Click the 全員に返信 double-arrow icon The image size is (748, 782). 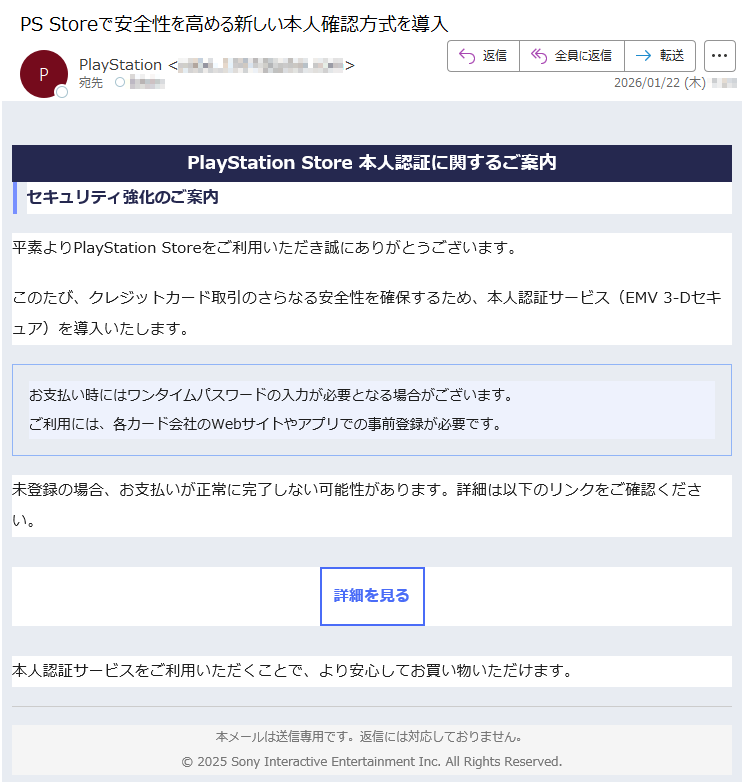[x=539, y=56]
